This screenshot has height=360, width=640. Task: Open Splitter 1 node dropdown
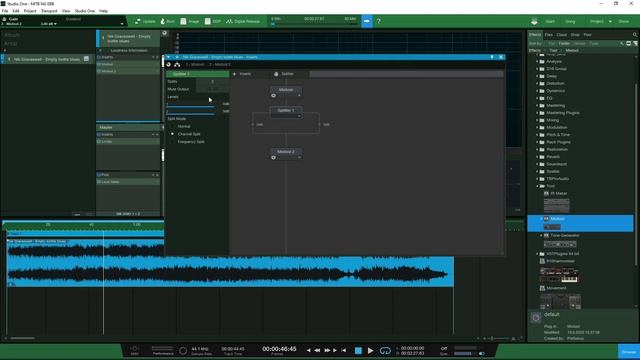(x=299, y=116)
